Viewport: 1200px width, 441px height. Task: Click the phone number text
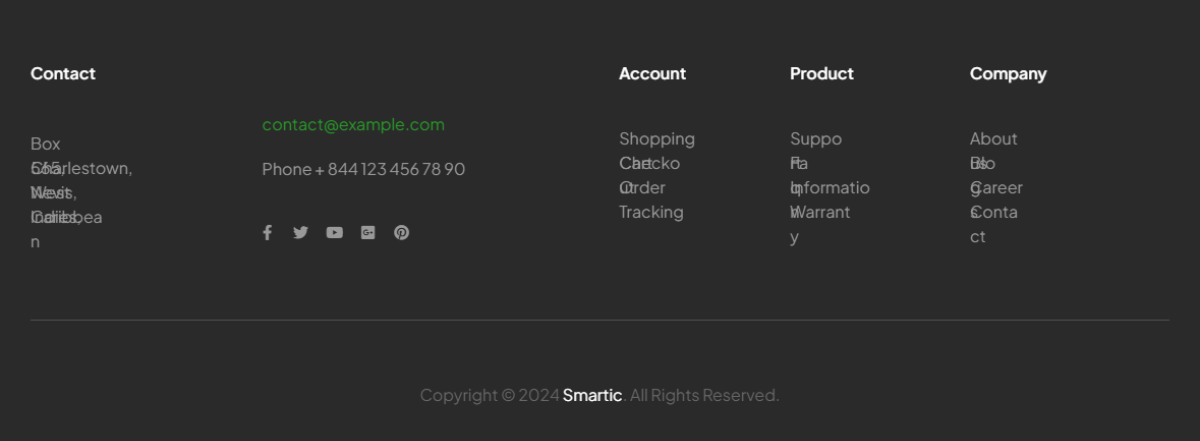[x=363, y=169]
